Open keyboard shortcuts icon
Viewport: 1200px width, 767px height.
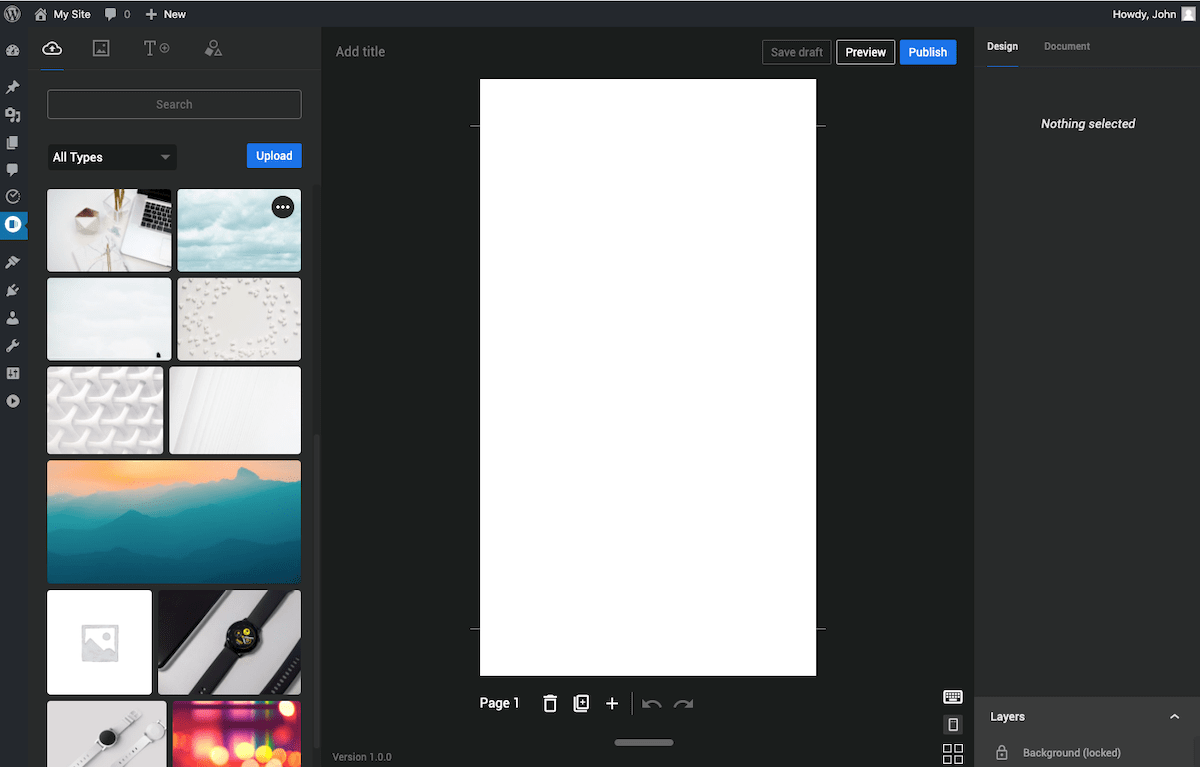tap(952, 697)
